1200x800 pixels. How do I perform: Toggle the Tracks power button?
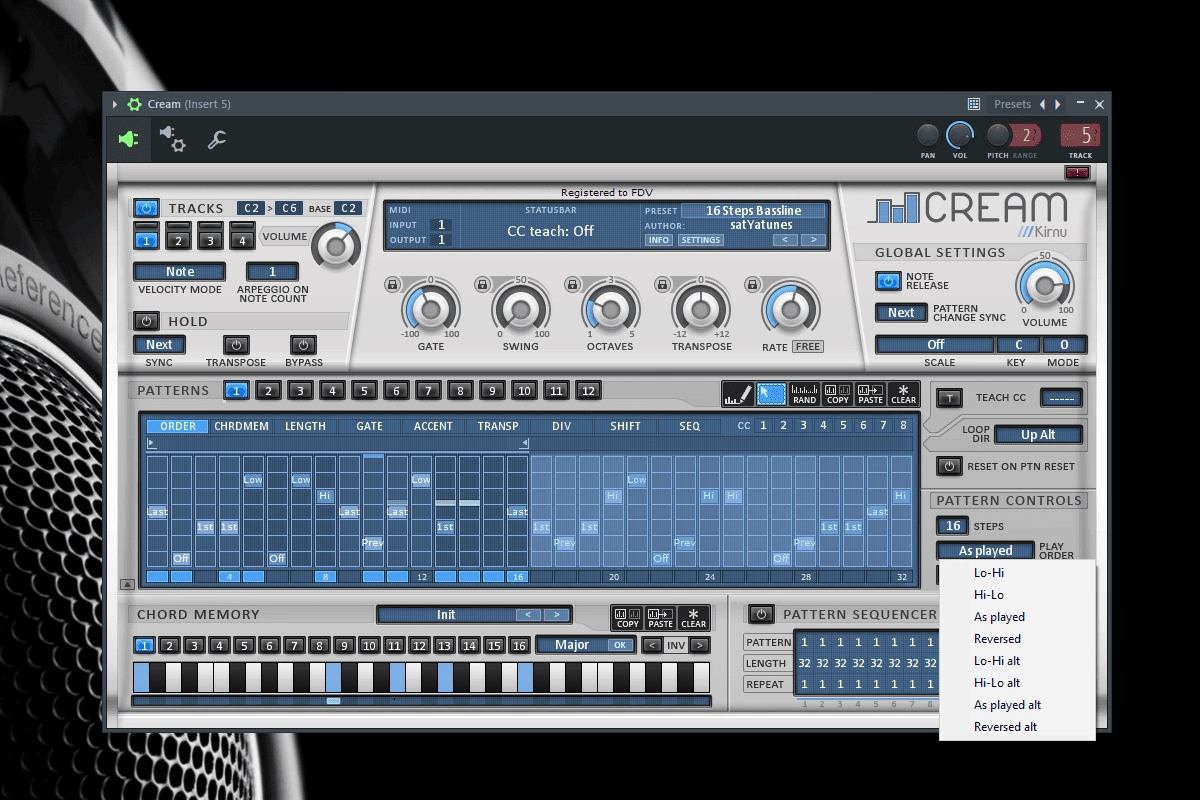(x=146, y=208)
